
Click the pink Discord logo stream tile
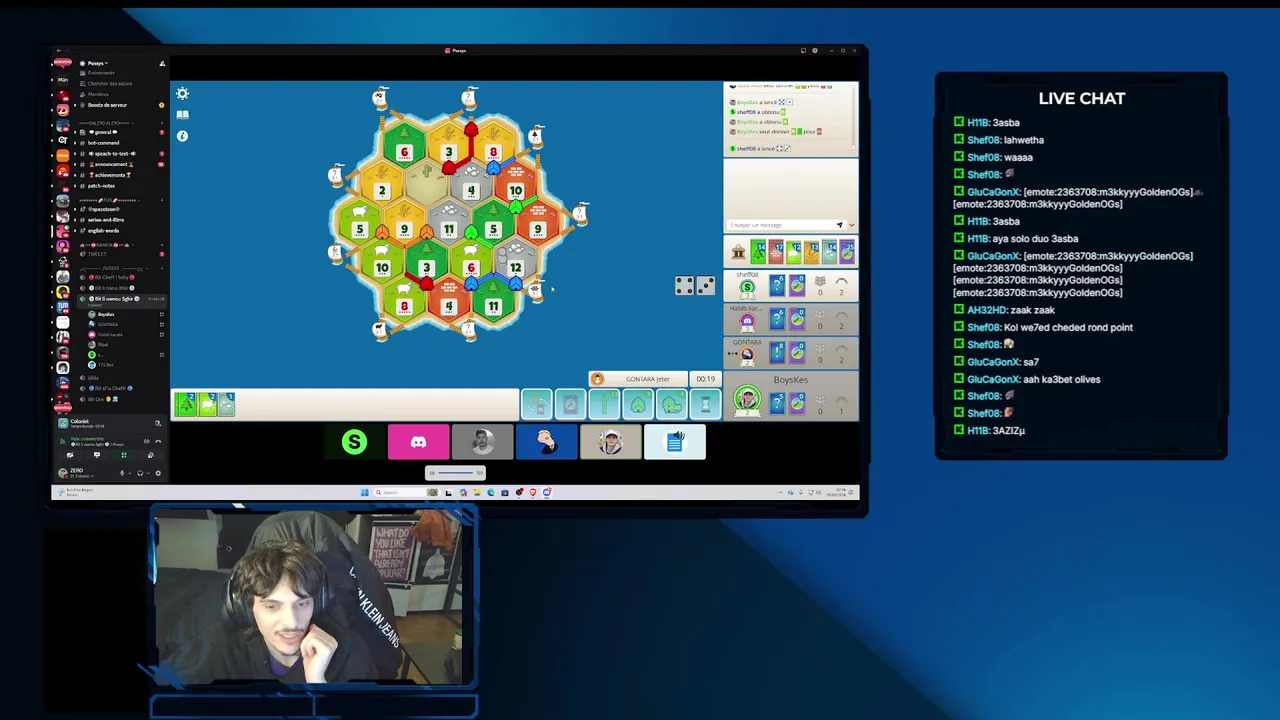point(418,442)
